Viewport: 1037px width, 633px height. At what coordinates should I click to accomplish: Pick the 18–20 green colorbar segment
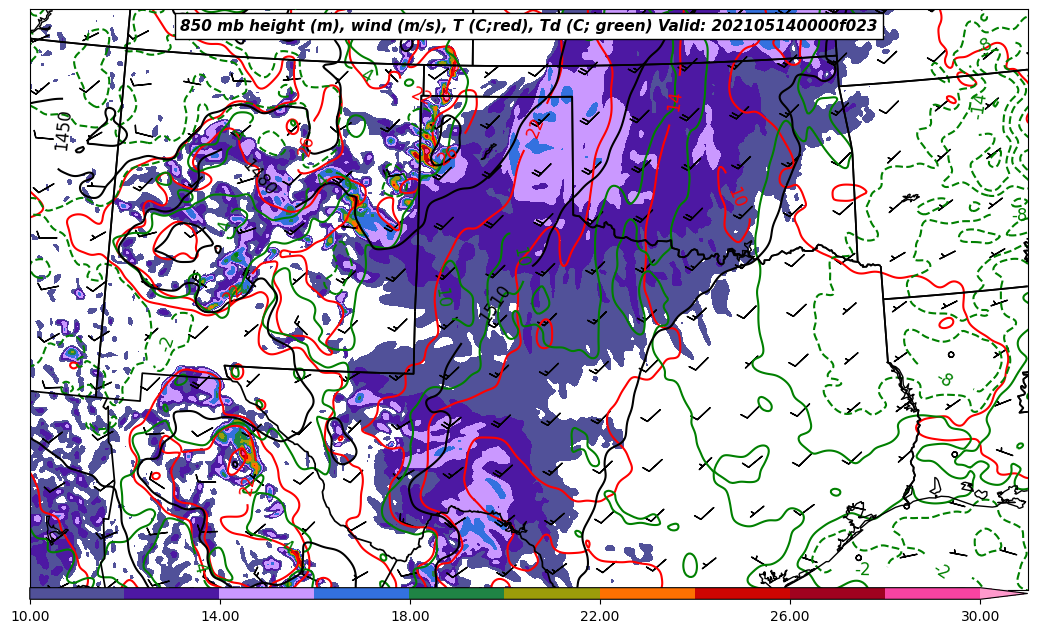pyautogui.click(x=457, y=593)
